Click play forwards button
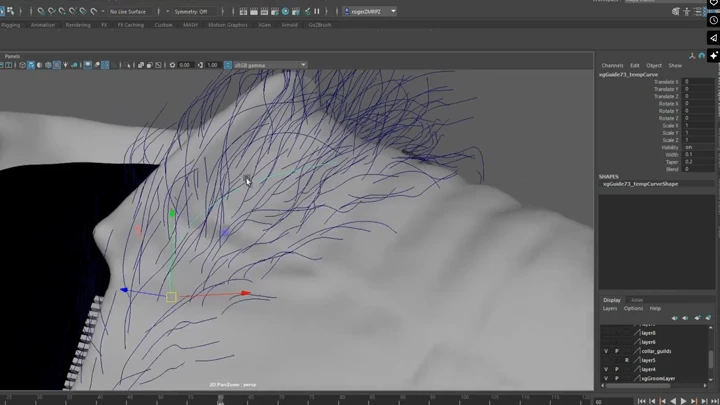 pos(684,401)
